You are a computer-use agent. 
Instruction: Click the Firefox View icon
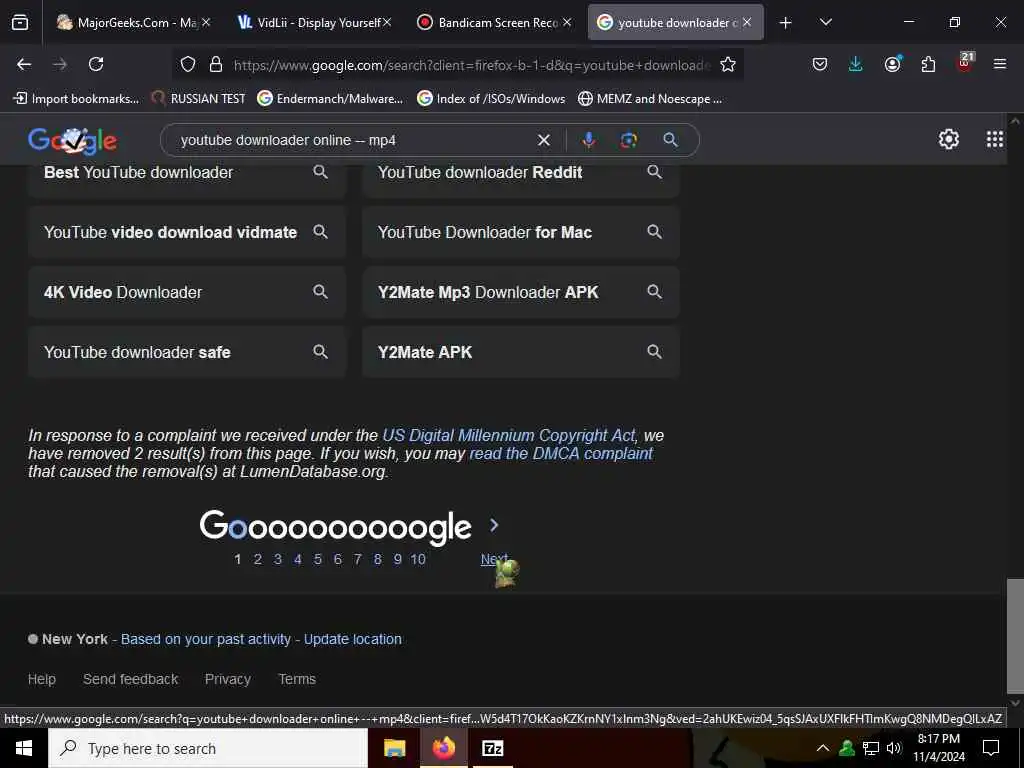(20, 23)
